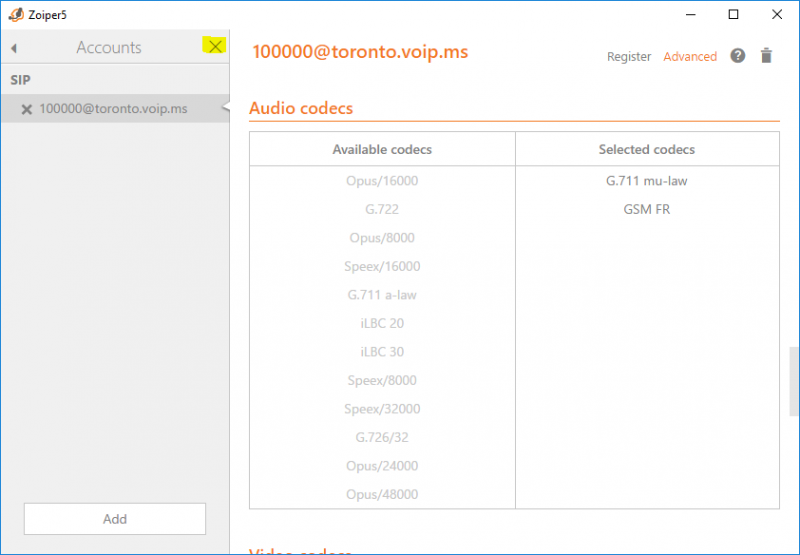Select G.711 a-law in available codecs
The height and width of the screenshot is (555, 800).
click(x=382, y=295)
